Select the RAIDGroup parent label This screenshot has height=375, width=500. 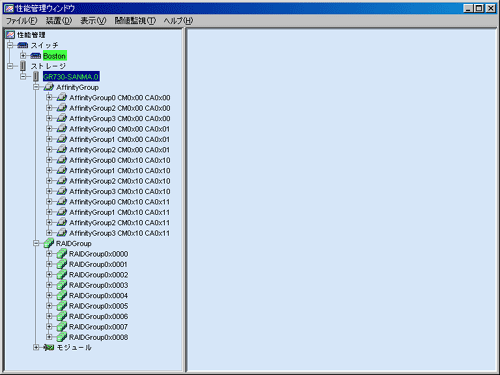[x=74, y=243]
